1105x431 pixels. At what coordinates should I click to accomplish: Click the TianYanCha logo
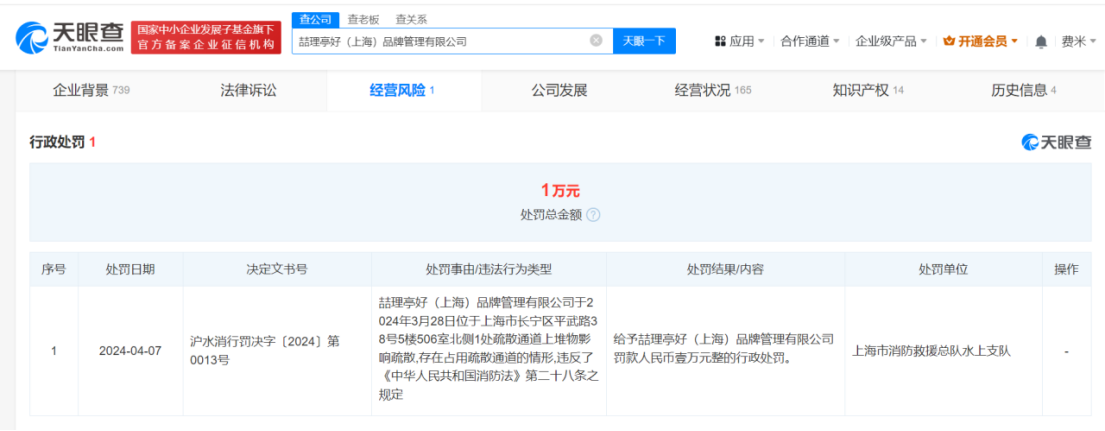[x=70, y=37]
